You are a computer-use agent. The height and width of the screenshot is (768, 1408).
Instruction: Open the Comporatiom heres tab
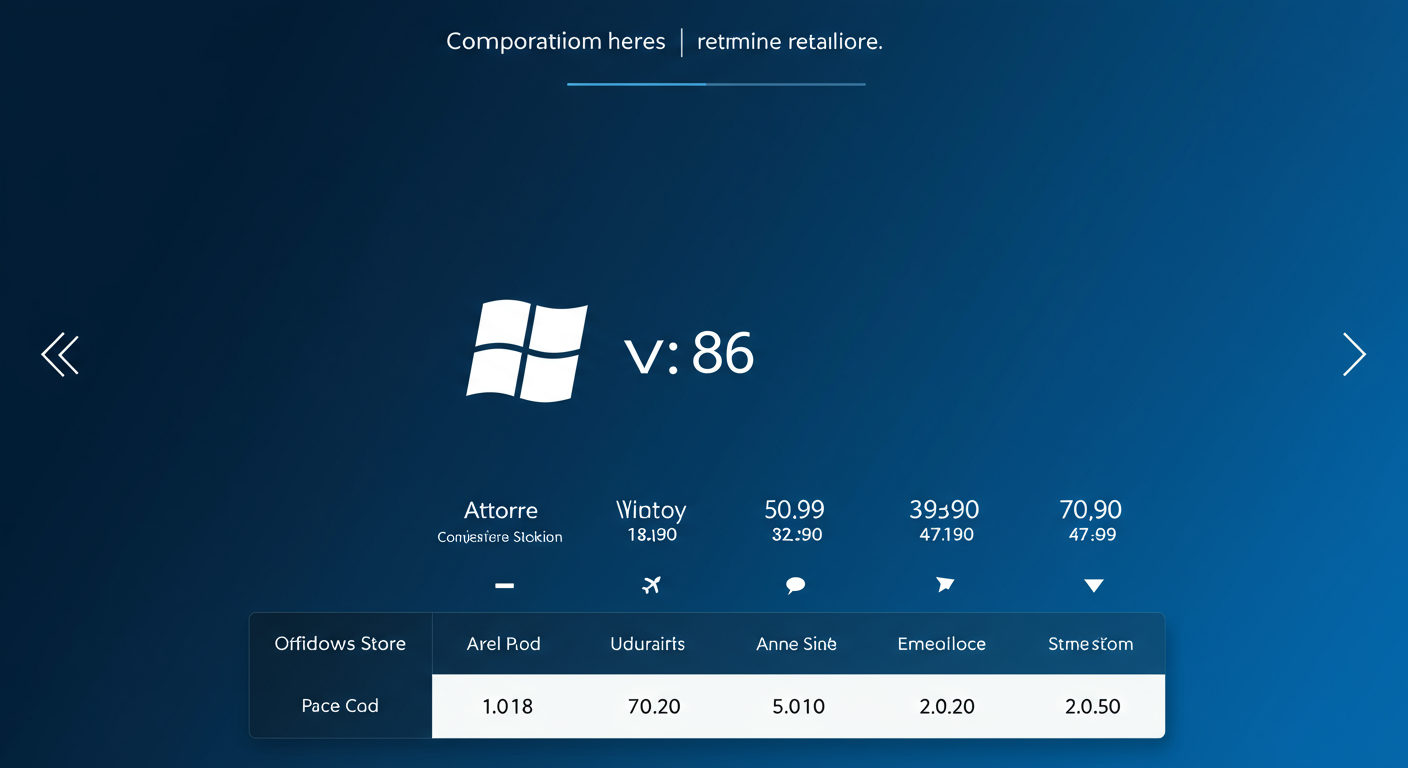pos(556,42)
